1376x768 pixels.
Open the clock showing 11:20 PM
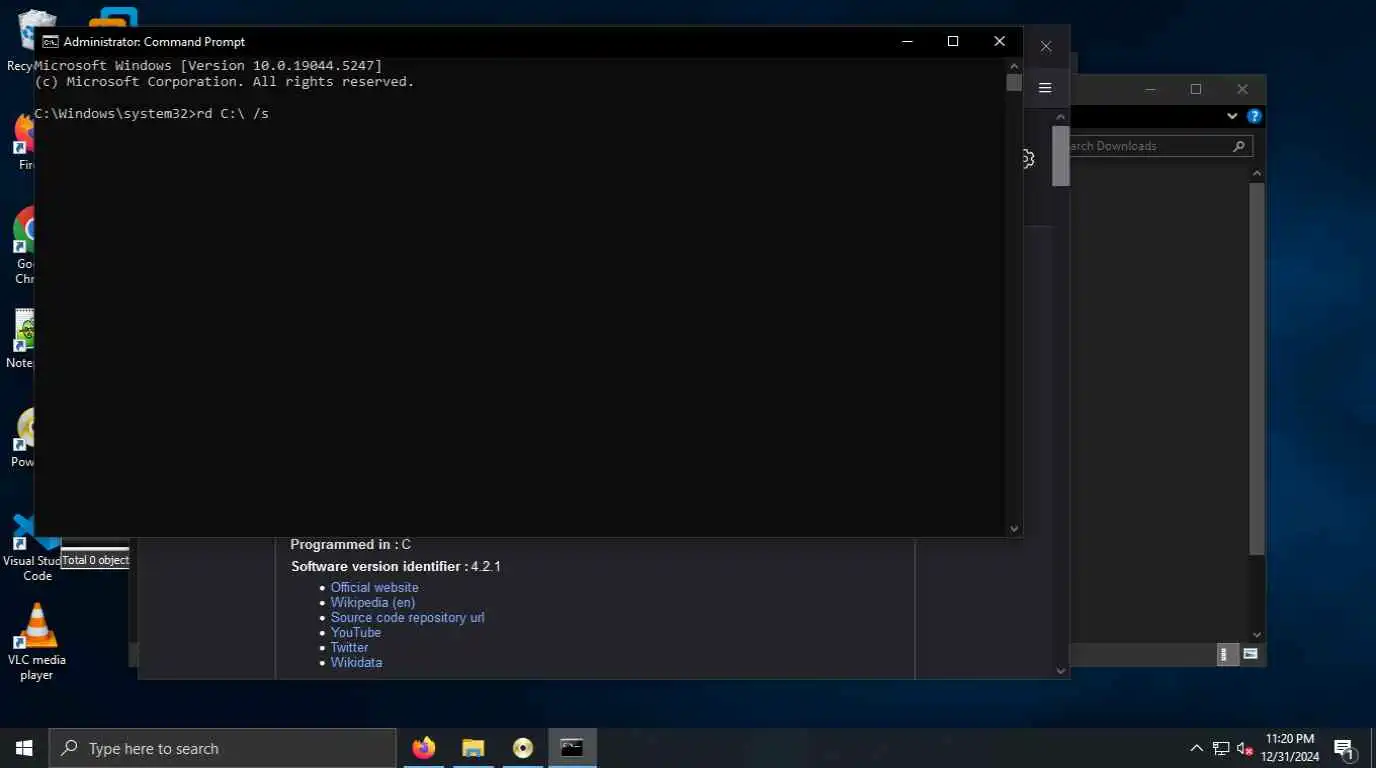pyautogui.click(x=1290, y=748)
